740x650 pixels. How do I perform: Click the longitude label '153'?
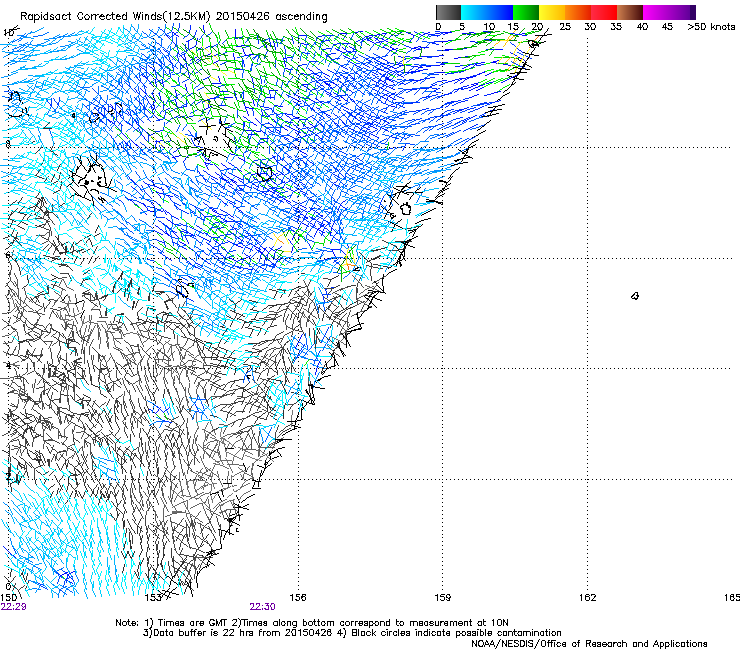153,598
